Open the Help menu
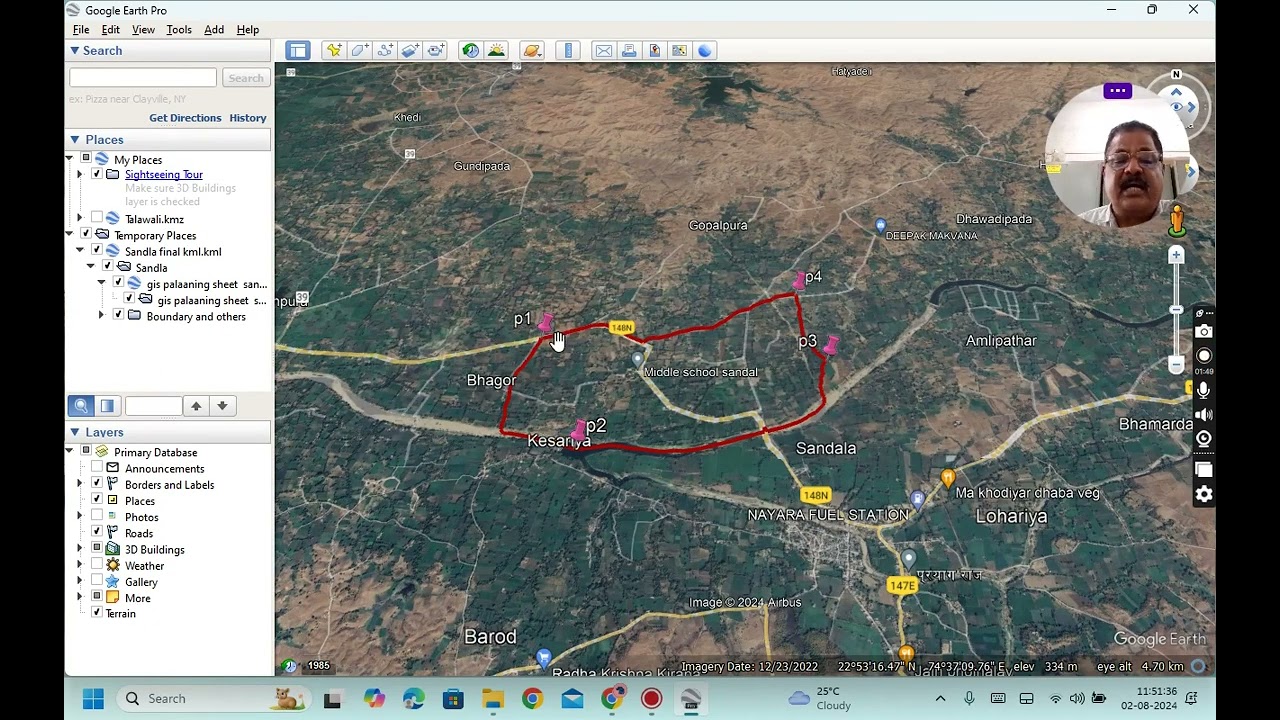The image size is (1280, 720). tap(248, 30)
